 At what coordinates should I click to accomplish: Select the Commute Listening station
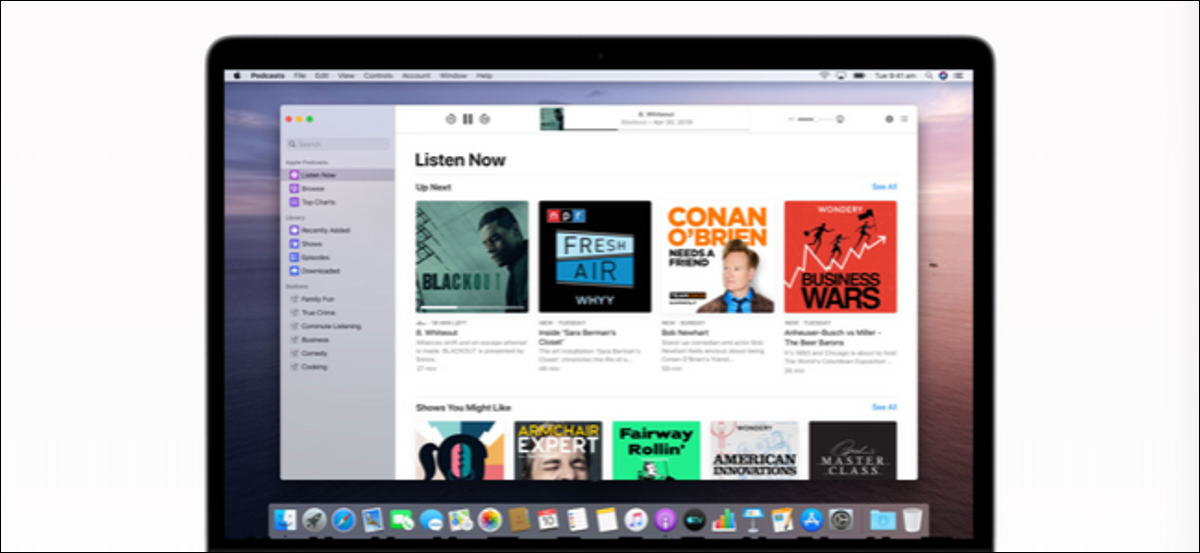click(x=338, y=326)
